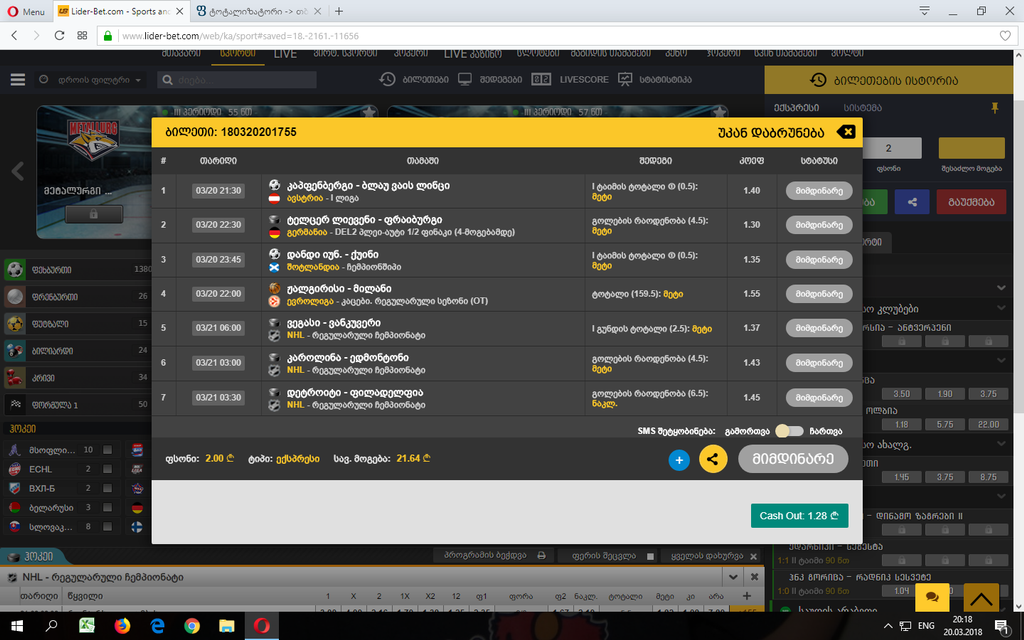1024x640 pixels.
Task: Close the NHL league panel with X
Action: coord(754,577)
